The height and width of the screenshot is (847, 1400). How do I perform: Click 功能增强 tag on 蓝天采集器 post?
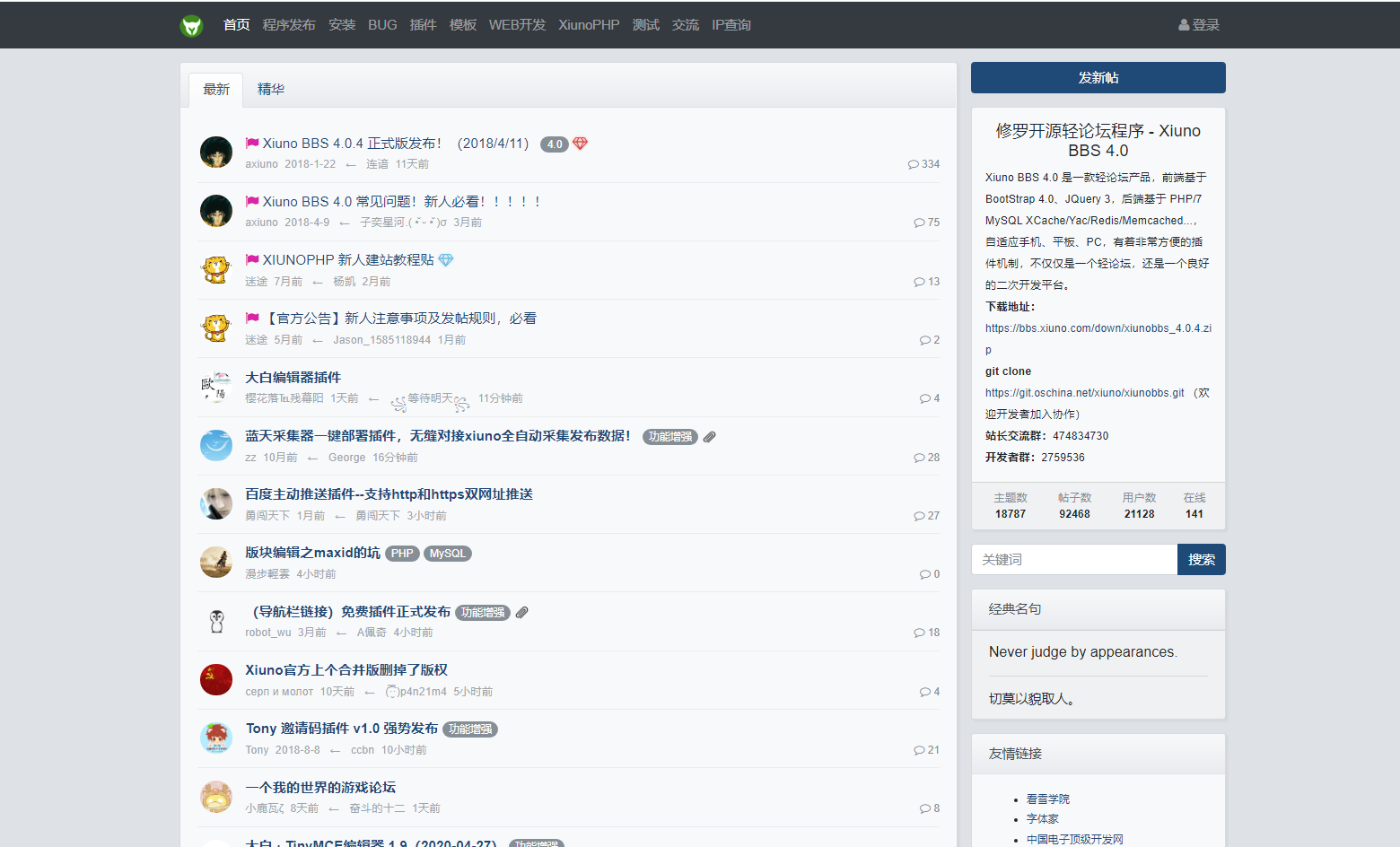pos(670,437)
